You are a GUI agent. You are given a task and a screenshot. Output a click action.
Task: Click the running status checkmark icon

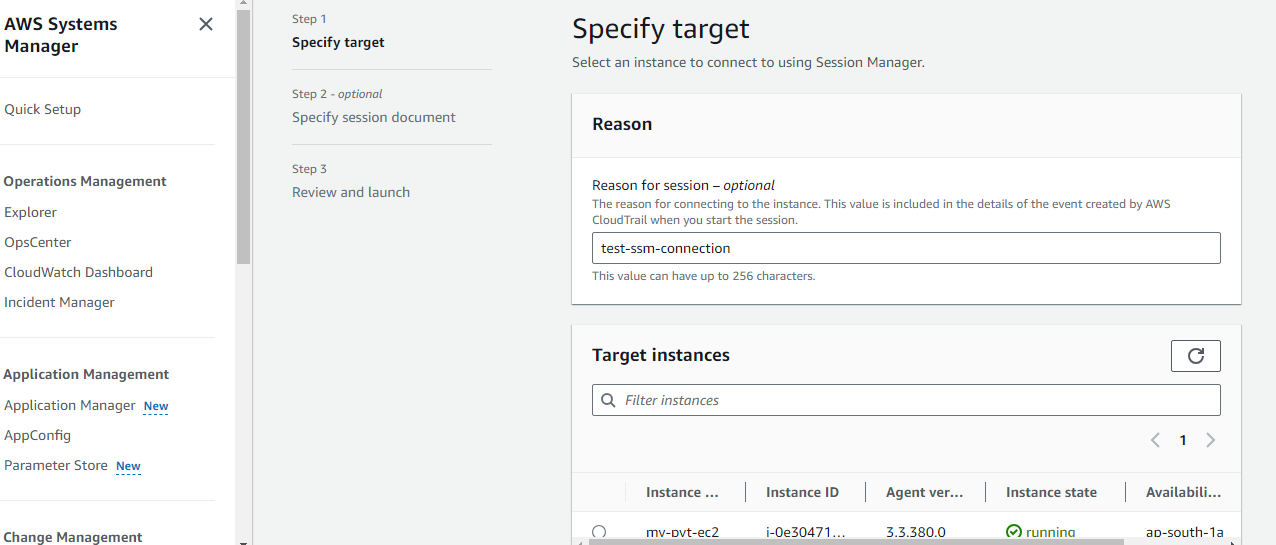[x=1014, y=532]
